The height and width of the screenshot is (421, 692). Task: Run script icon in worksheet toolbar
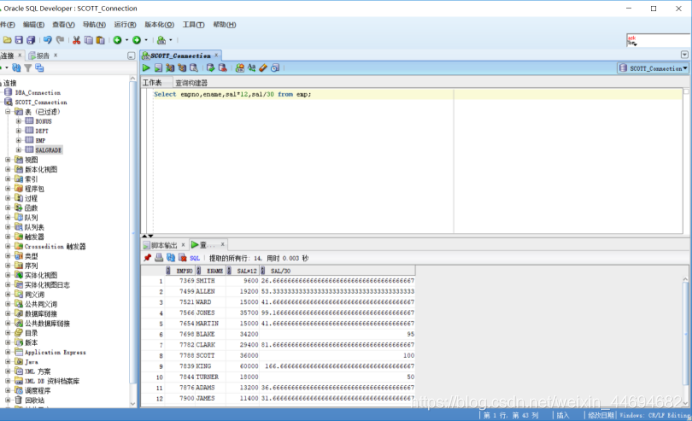click(158, 68)
